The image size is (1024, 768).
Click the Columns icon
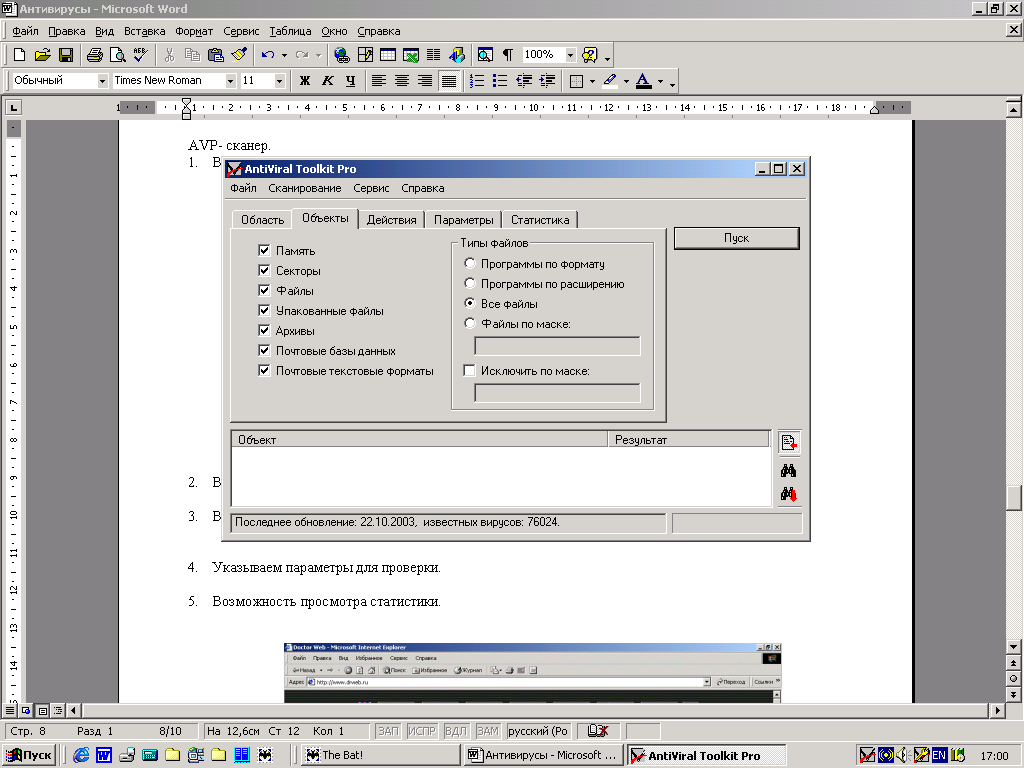coord(434,55)
